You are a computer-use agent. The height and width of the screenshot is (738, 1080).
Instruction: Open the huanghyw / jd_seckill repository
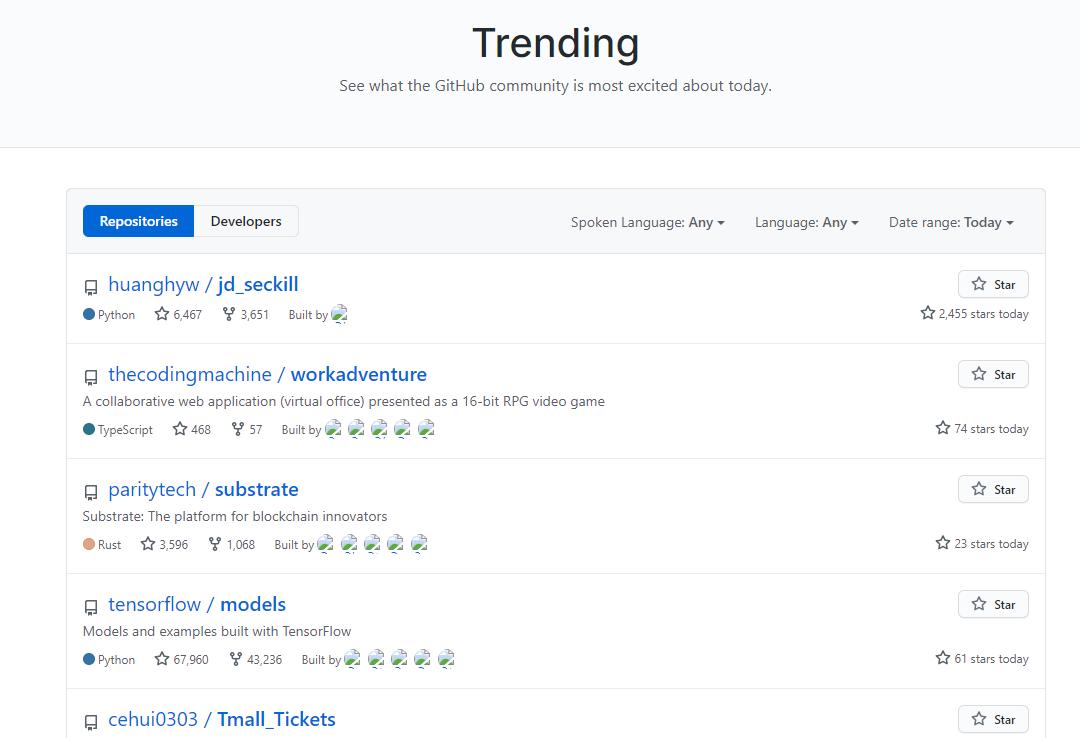coord(203,285)
